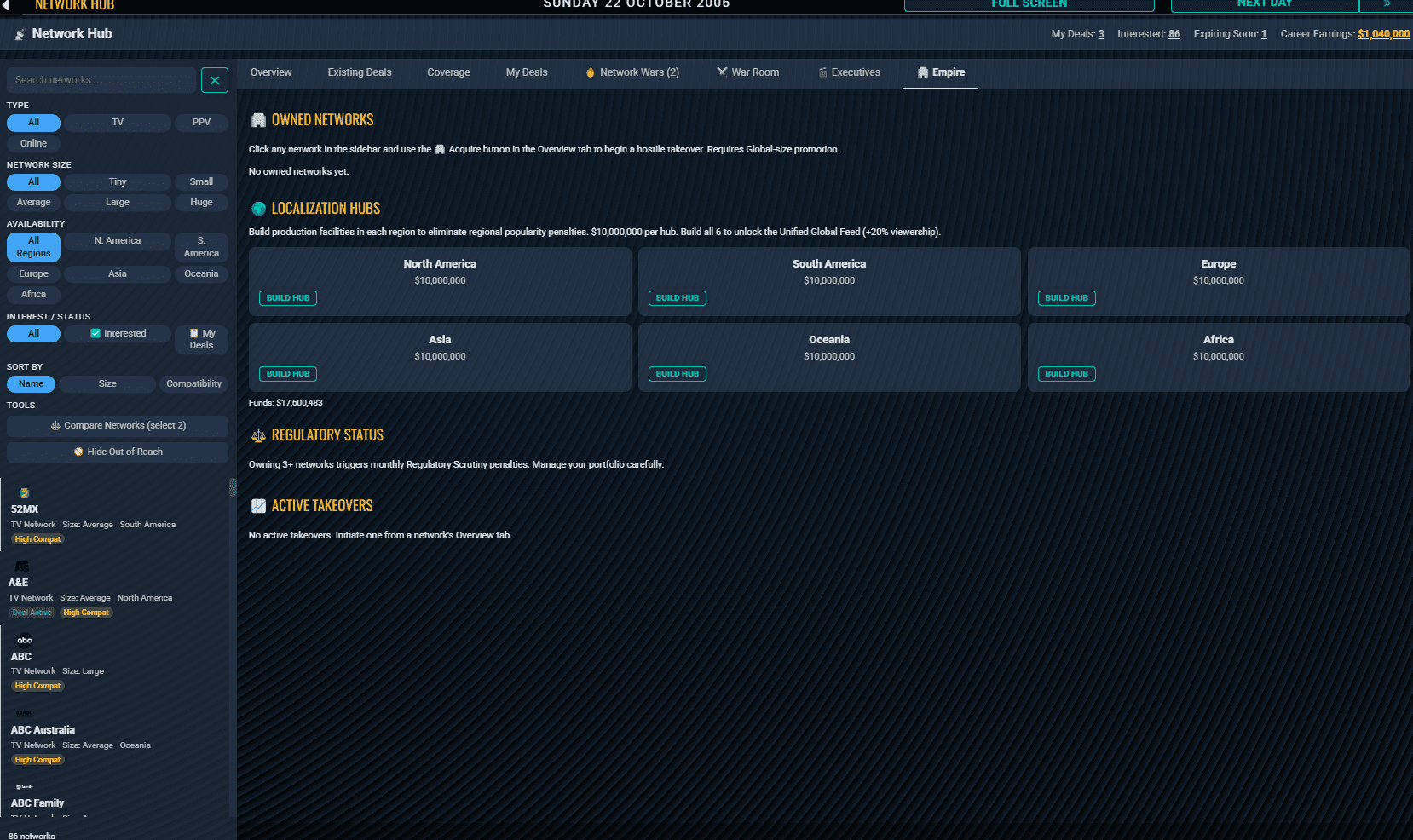Select the PPV type filter
The image size is (1413, 840).
[x=201, y=123]
